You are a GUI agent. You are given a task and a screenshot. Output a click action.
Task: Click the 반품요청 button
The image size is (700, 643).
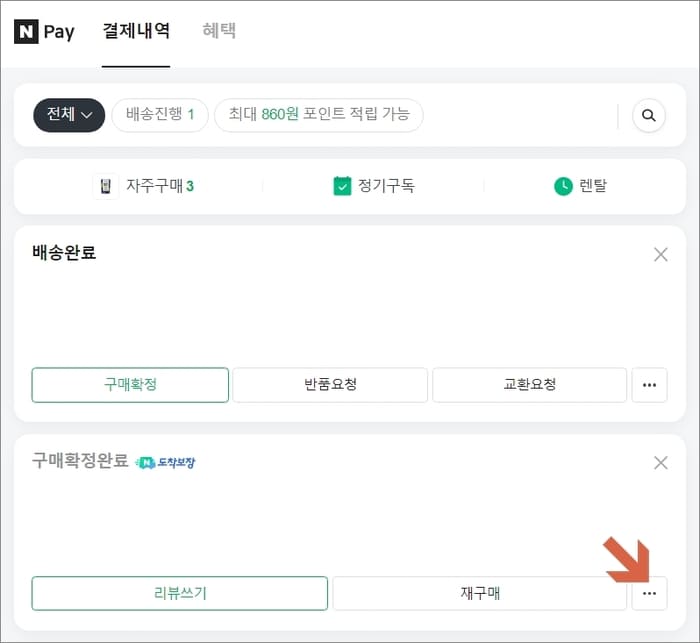[x=330, y=385]
